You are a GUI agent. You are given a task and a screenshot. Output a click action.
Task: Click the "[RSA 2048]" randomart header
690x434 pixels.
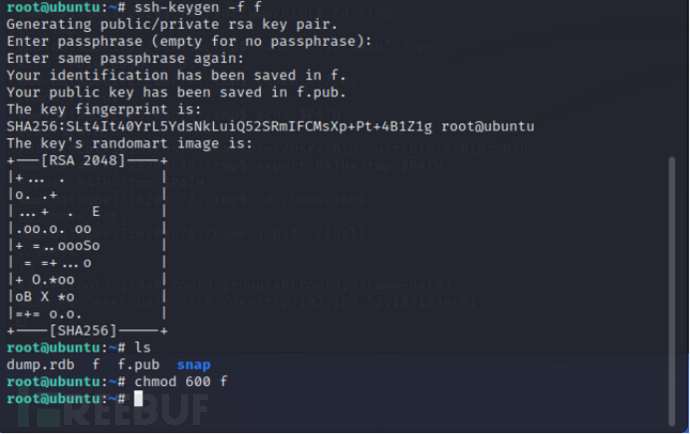pyautogui.click(x=87, y=160)
